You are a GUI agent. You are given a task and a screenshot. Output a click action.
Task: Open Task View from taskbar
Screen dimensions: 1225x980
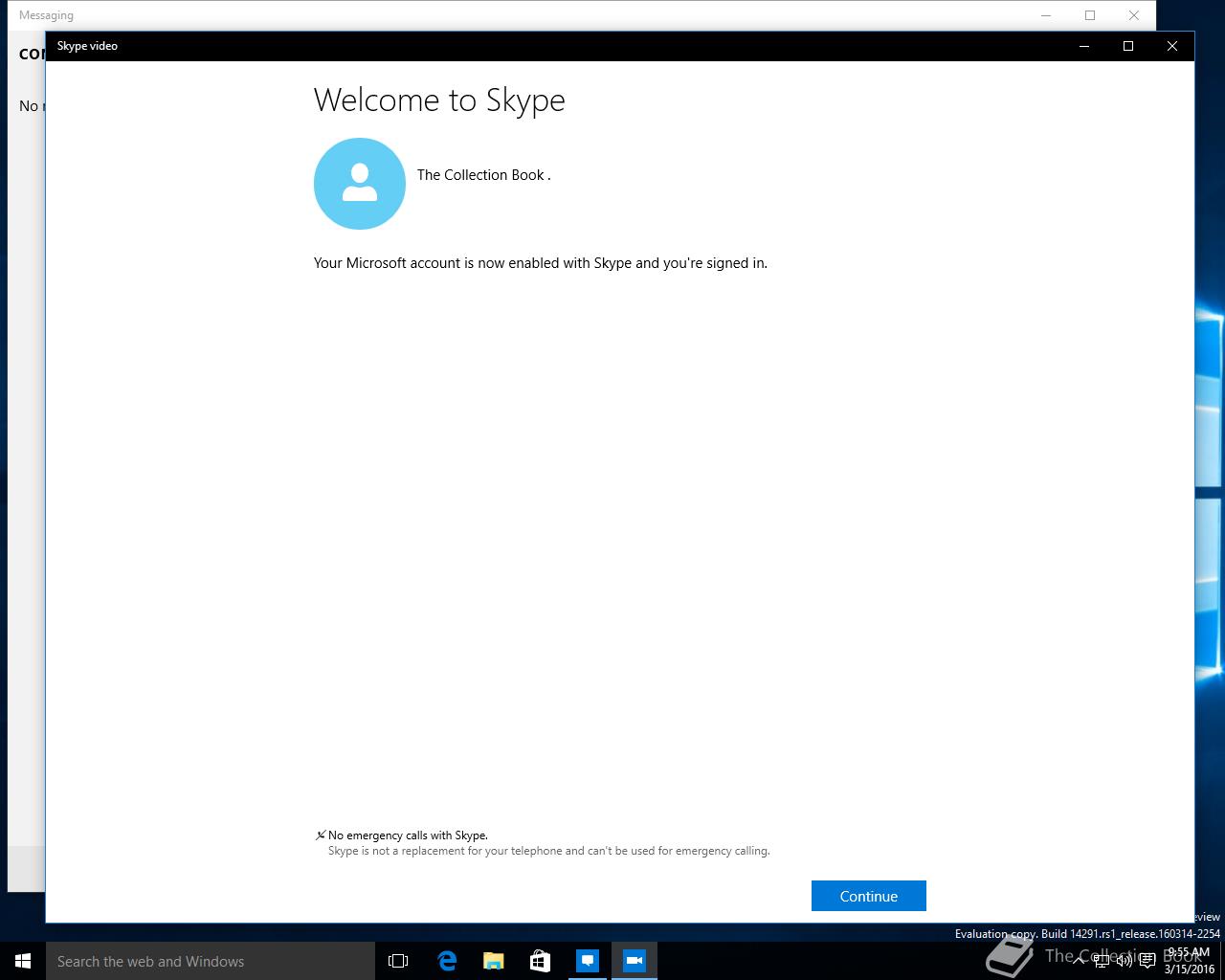click(398, 961)
